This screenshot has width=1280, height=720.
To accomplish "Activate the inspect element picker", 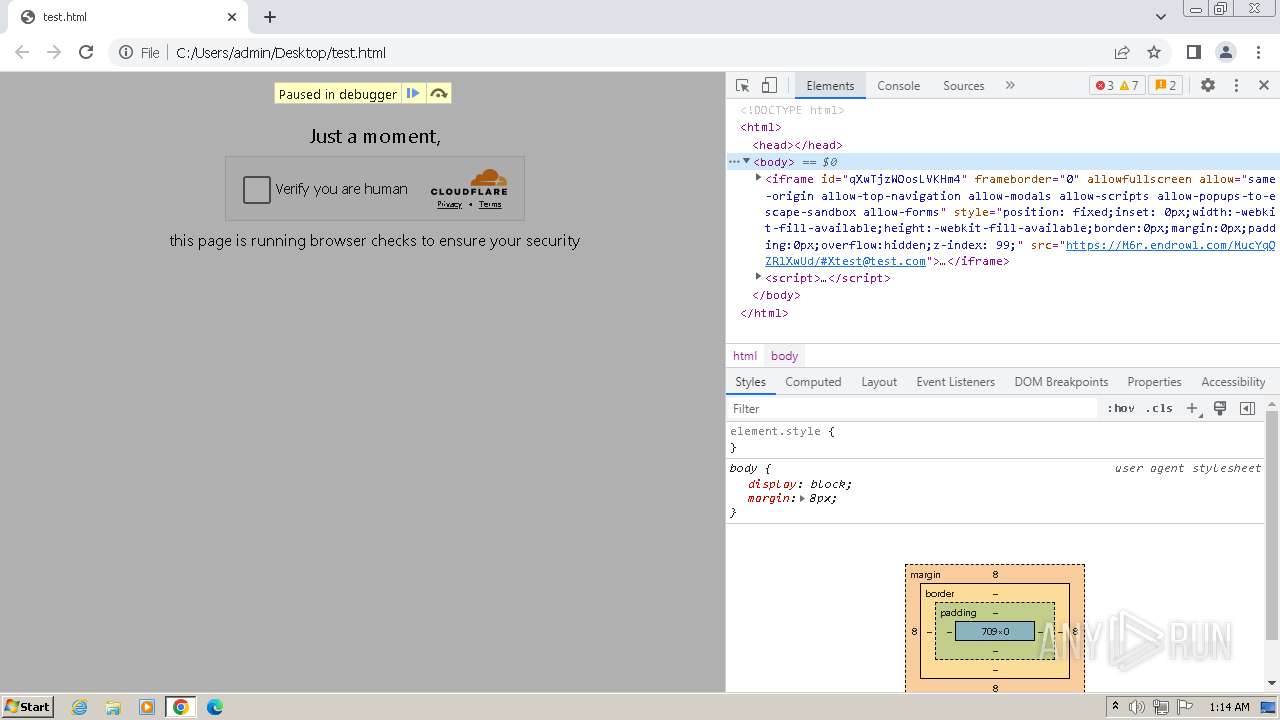I will 742,86.
